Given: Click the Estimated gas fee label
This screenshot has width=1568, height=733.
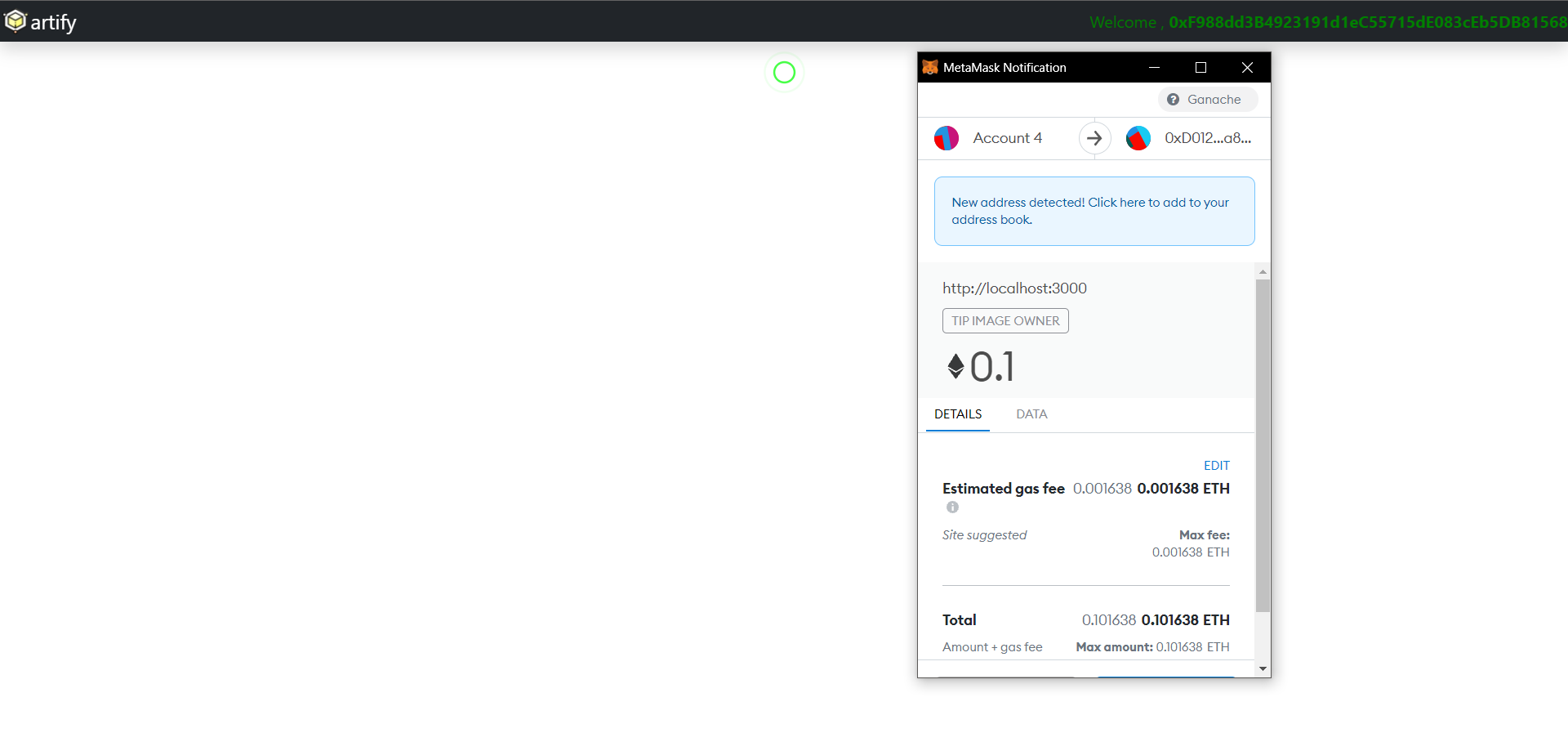Looking at the screenshot, I should click(1004, 489).
